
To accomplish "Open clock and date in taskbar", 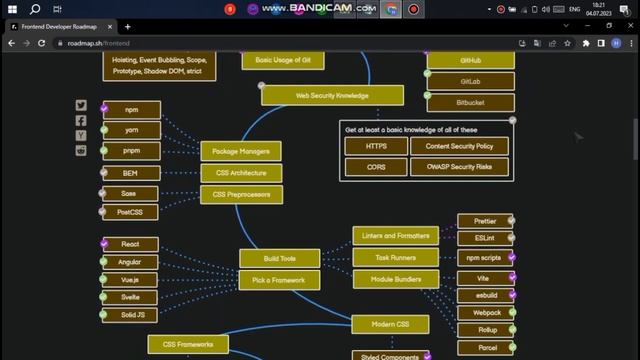I will (x=598, y=9).
